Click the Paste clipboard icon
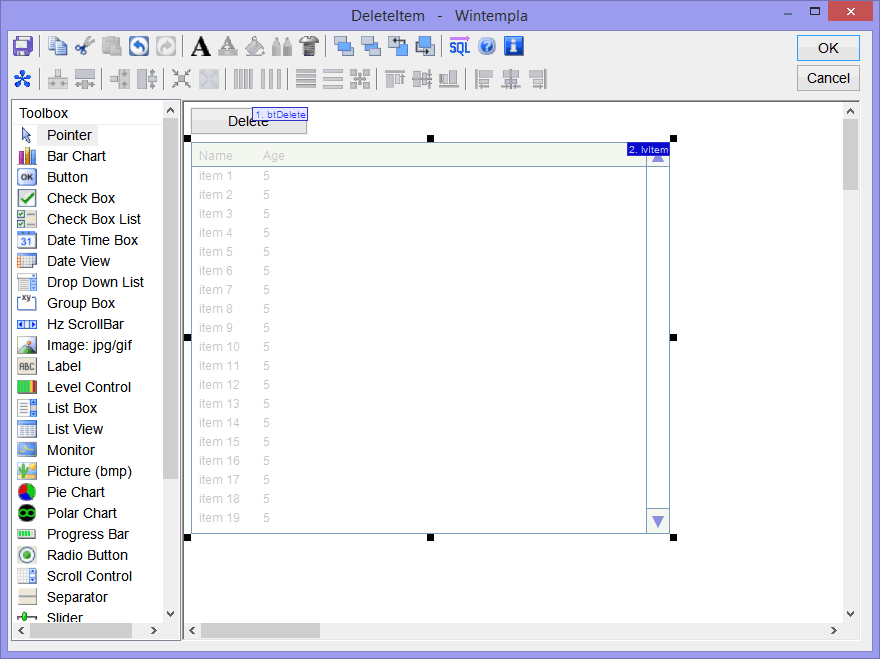 click(112, 47)
